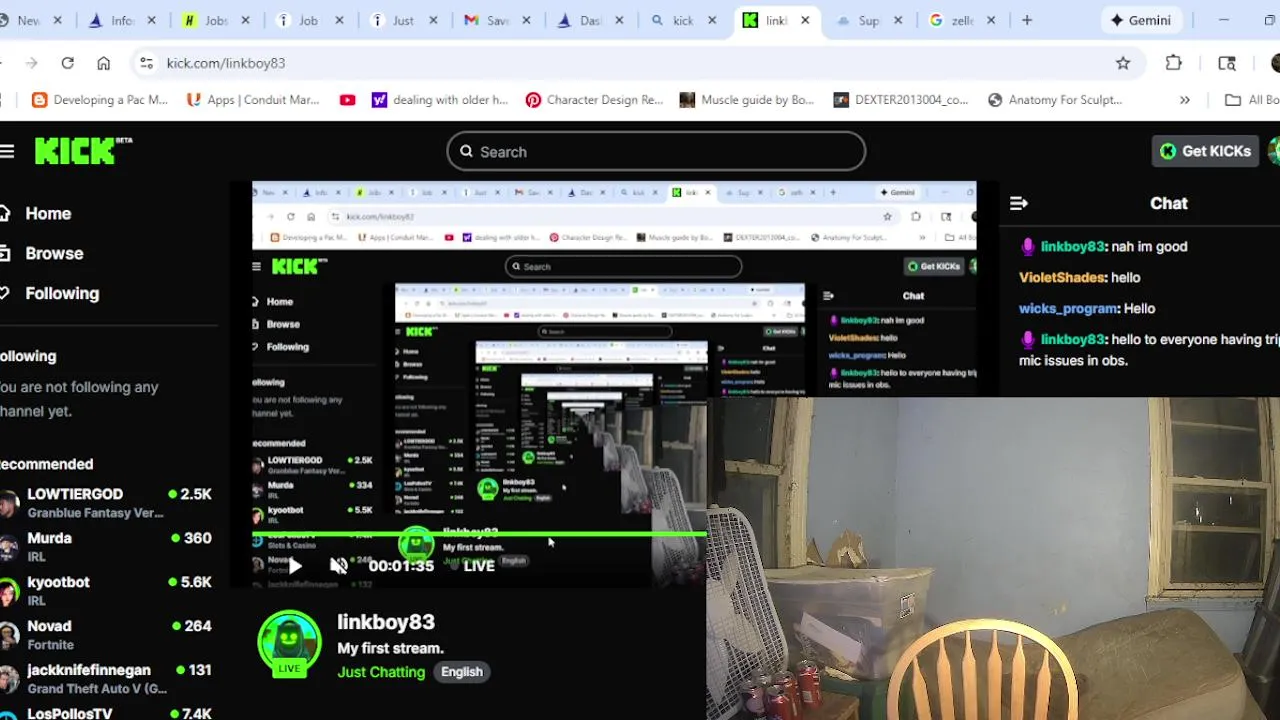Go forward in browser history
The image size is (1280, 720).
(31, 63)
